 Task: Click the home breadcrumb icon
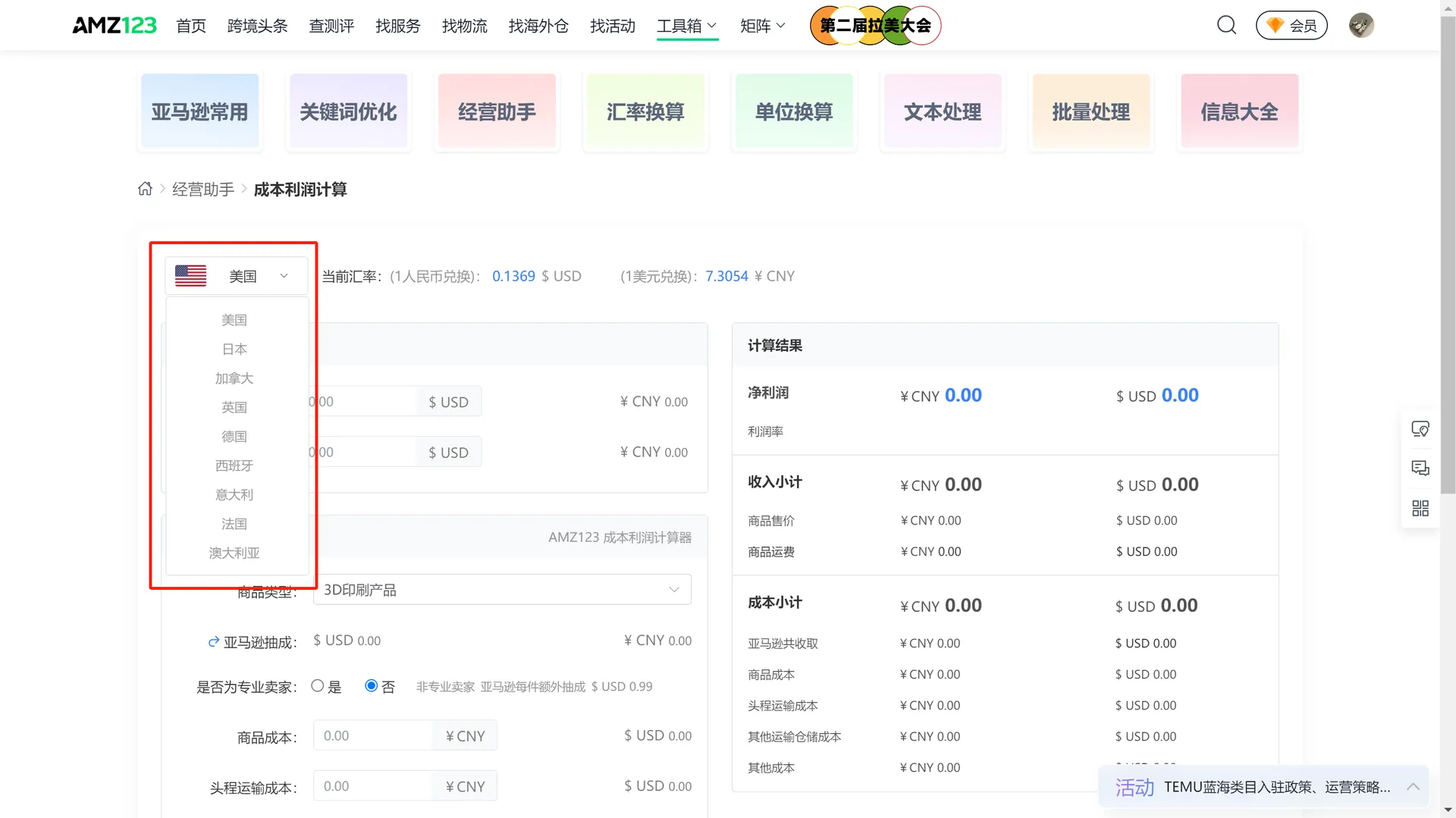(x=145, y=189)
